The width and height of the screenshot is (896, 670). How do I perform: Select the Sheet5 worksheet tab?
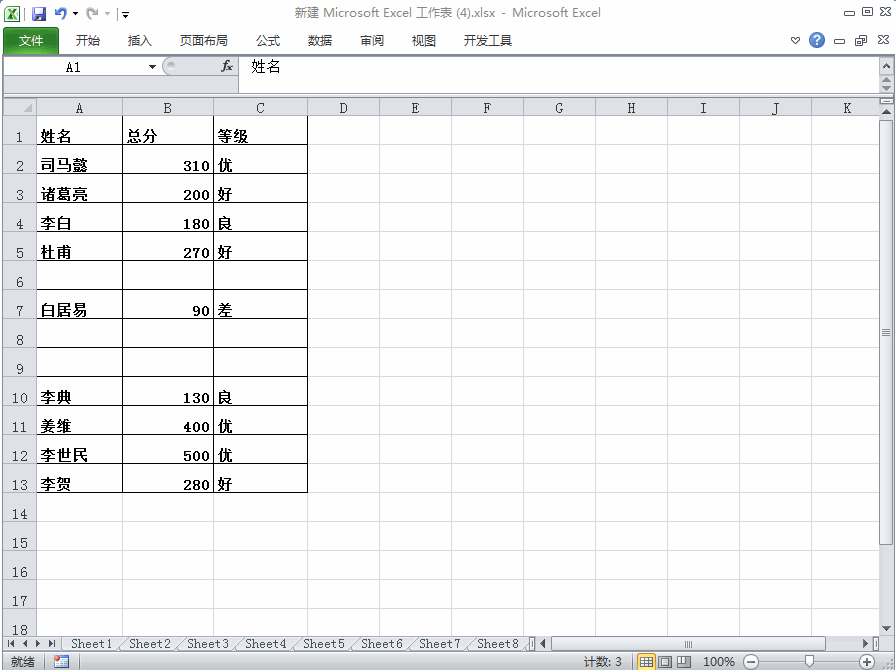(x=322, y=644)
